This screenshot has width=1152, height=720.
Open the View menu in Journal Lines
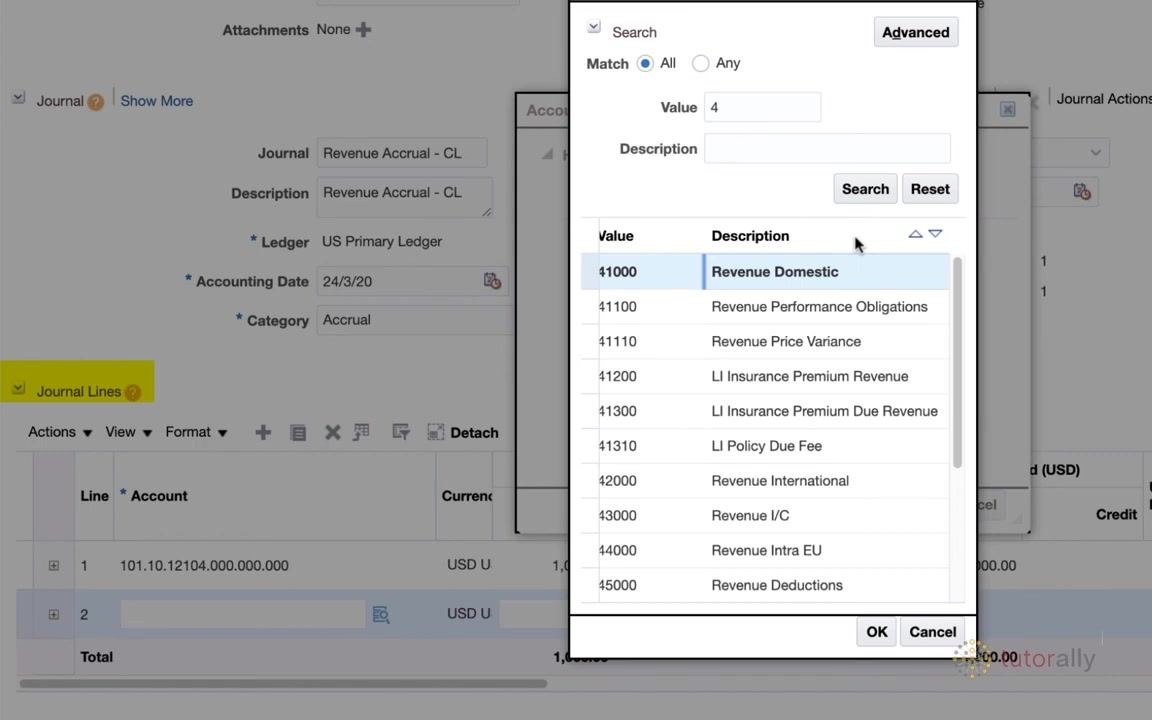pos(129,432)
